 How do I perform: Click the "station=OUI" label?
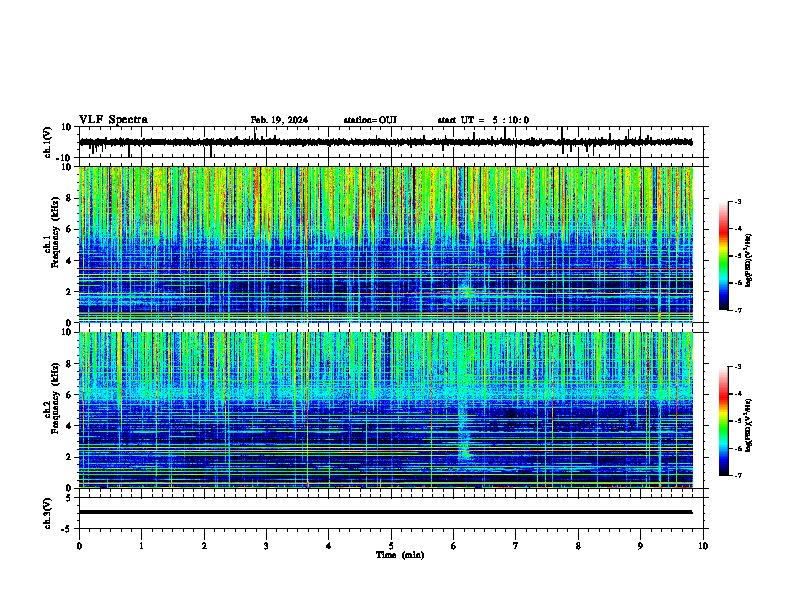(x=370, y=120)
